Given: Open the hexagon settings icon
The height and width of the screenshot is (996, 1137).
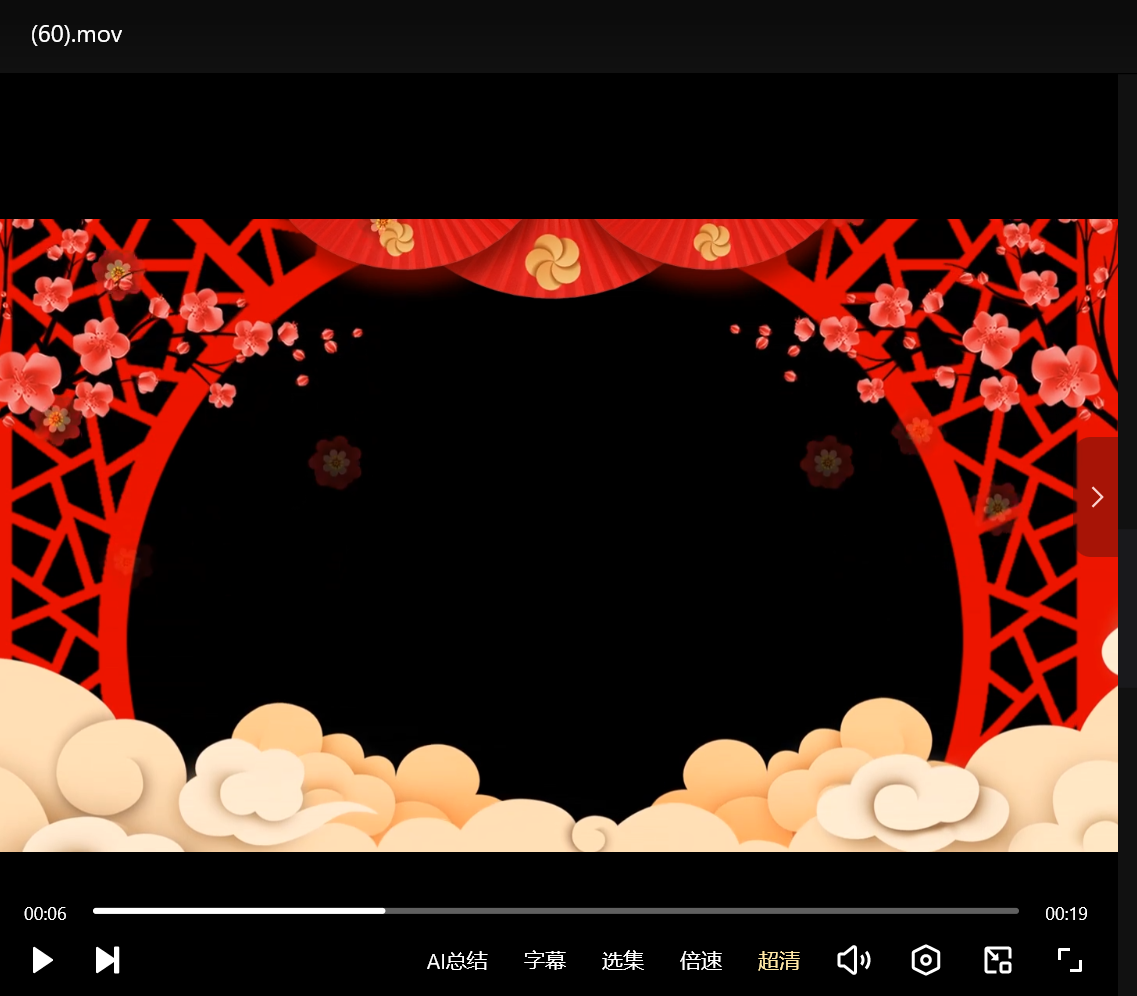Looking at the screenshot, I should click(x=926, y=960).
